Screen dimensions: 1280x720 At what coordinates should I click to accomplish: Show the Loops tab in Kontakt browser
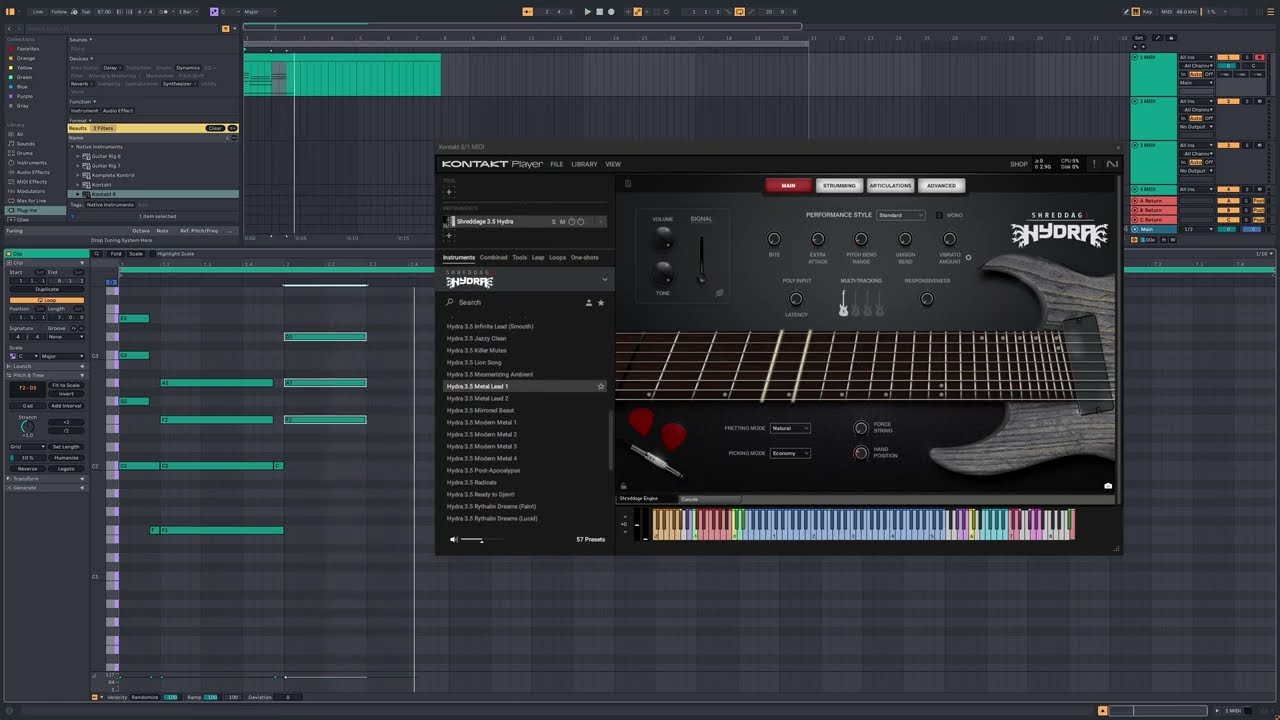[x=557, y=257]
